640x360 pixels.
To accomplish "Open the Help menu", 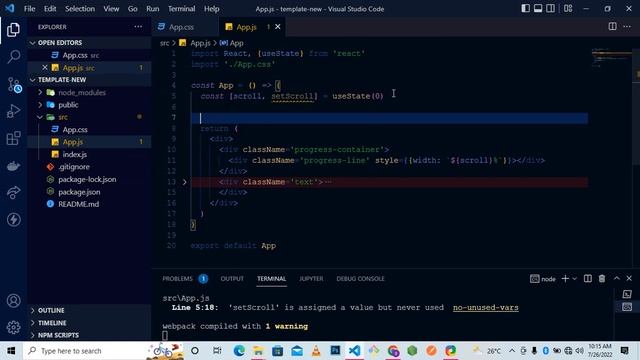I will [x=211, y=9].
